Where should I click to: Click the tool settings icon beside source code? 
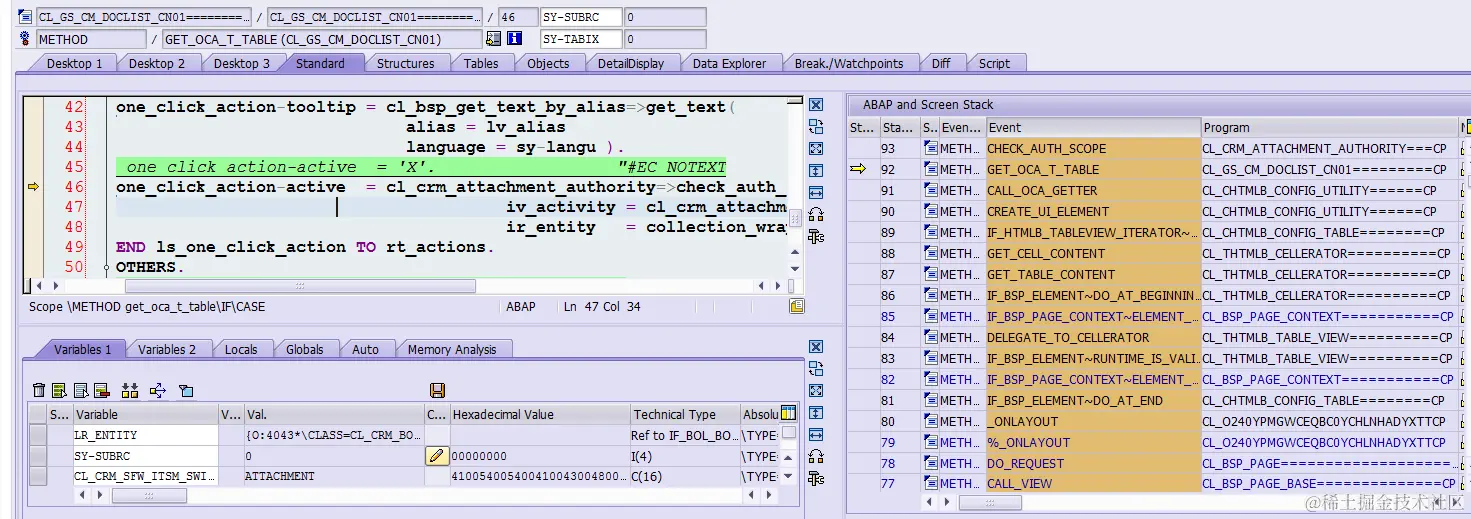816,236
